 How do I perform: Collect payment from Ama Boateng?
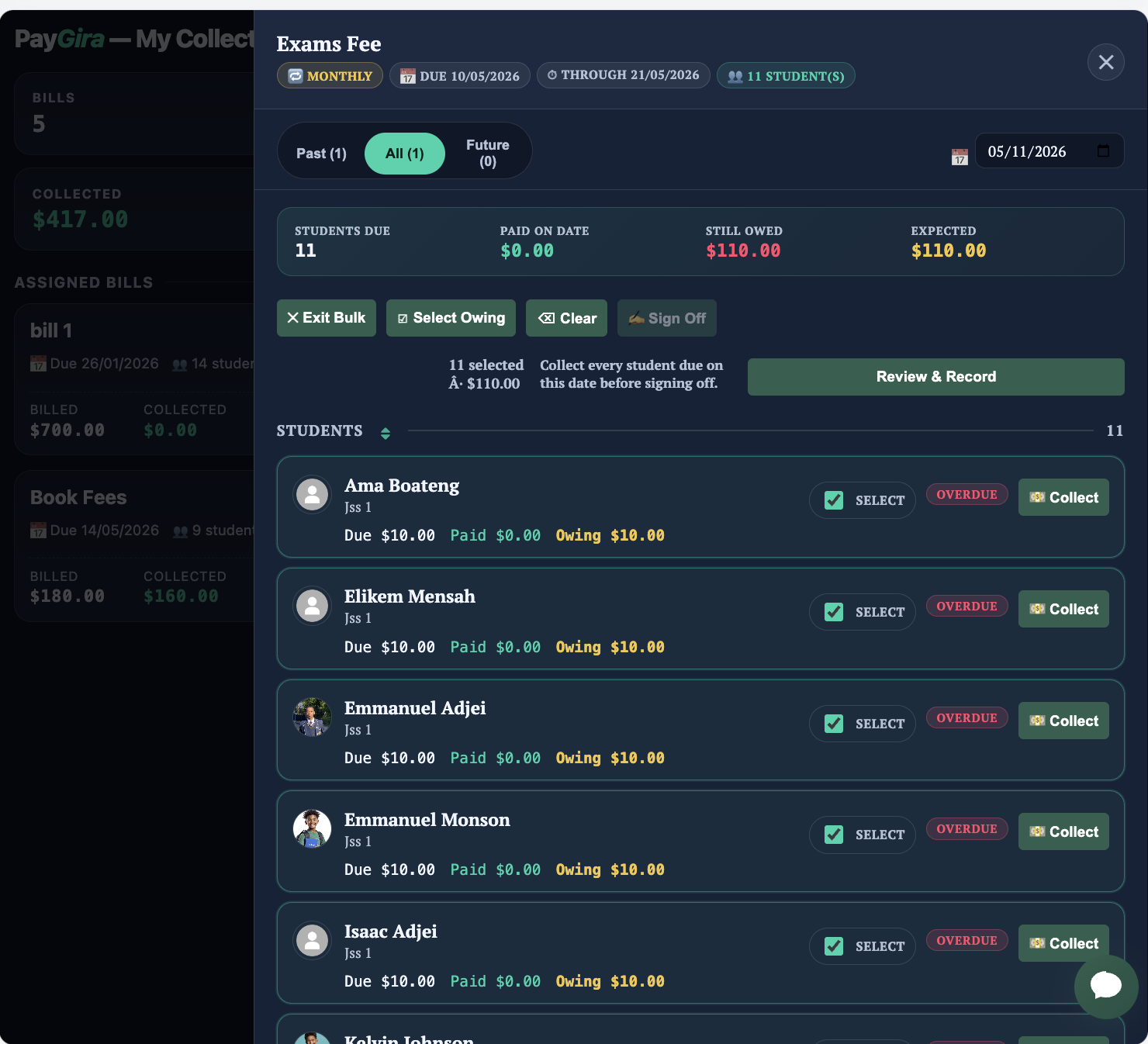point(1063,497)
